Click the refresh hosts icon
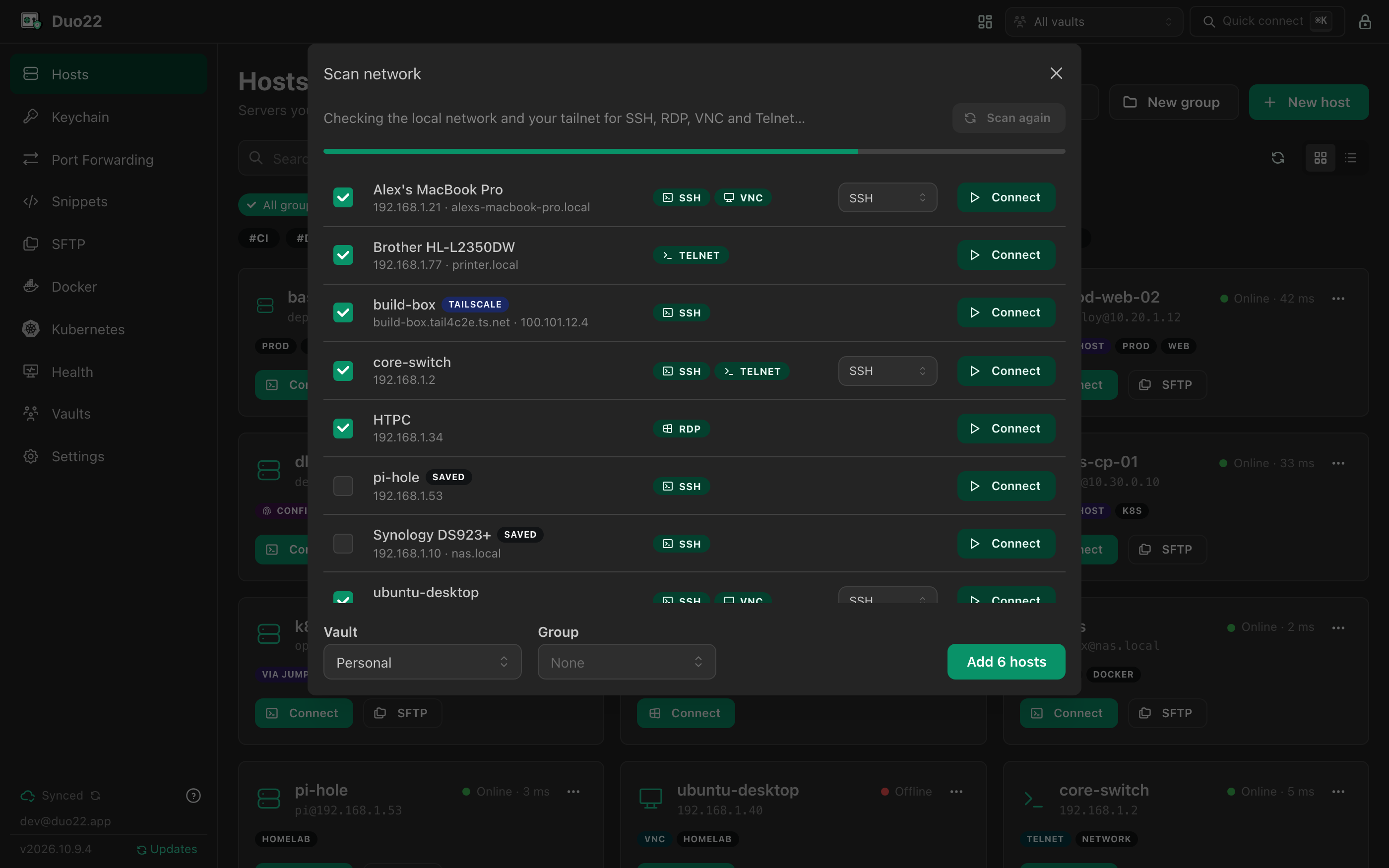1389x868 pixels. tap(1278, 158)
